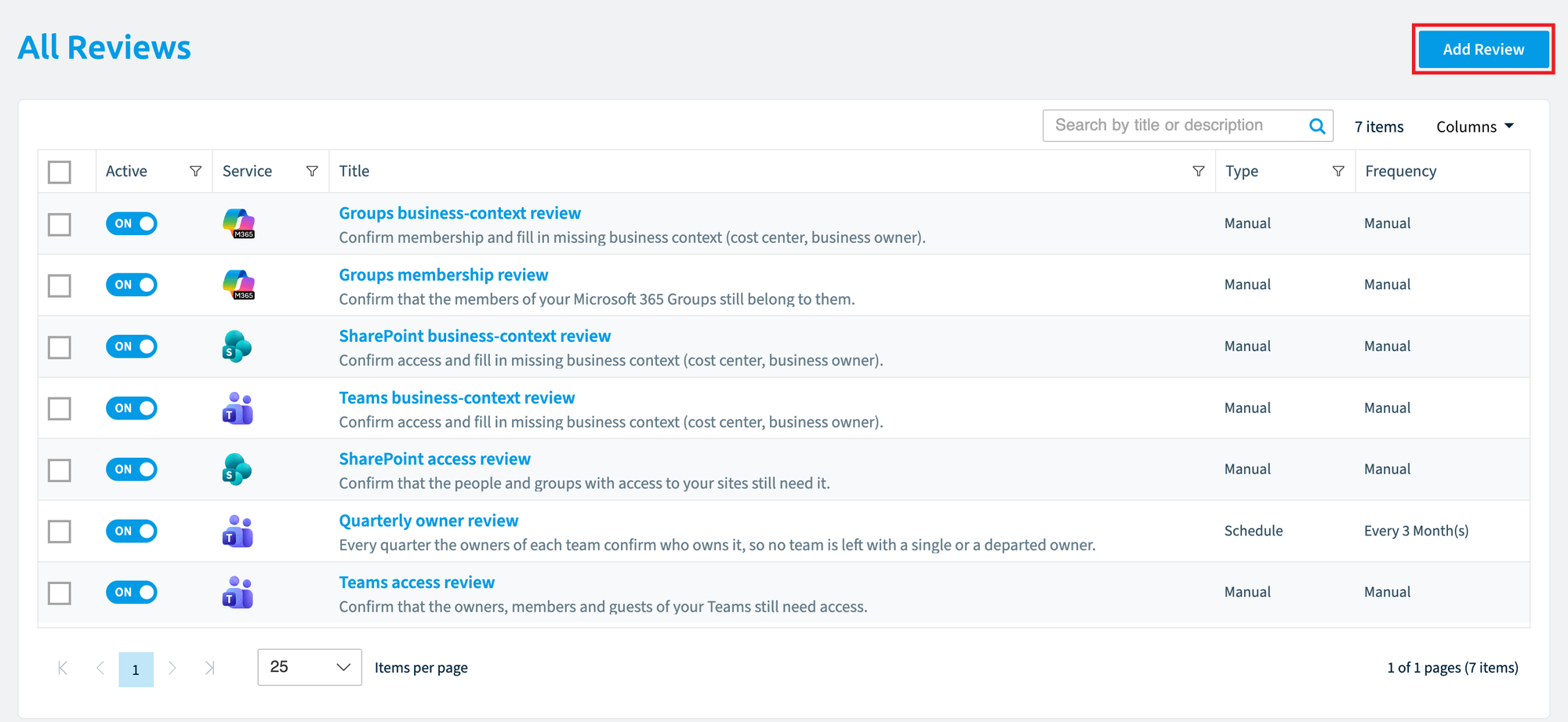Open the Active column filter
This screenshot has width=1568, height=722.
click(x=195, y=171)
